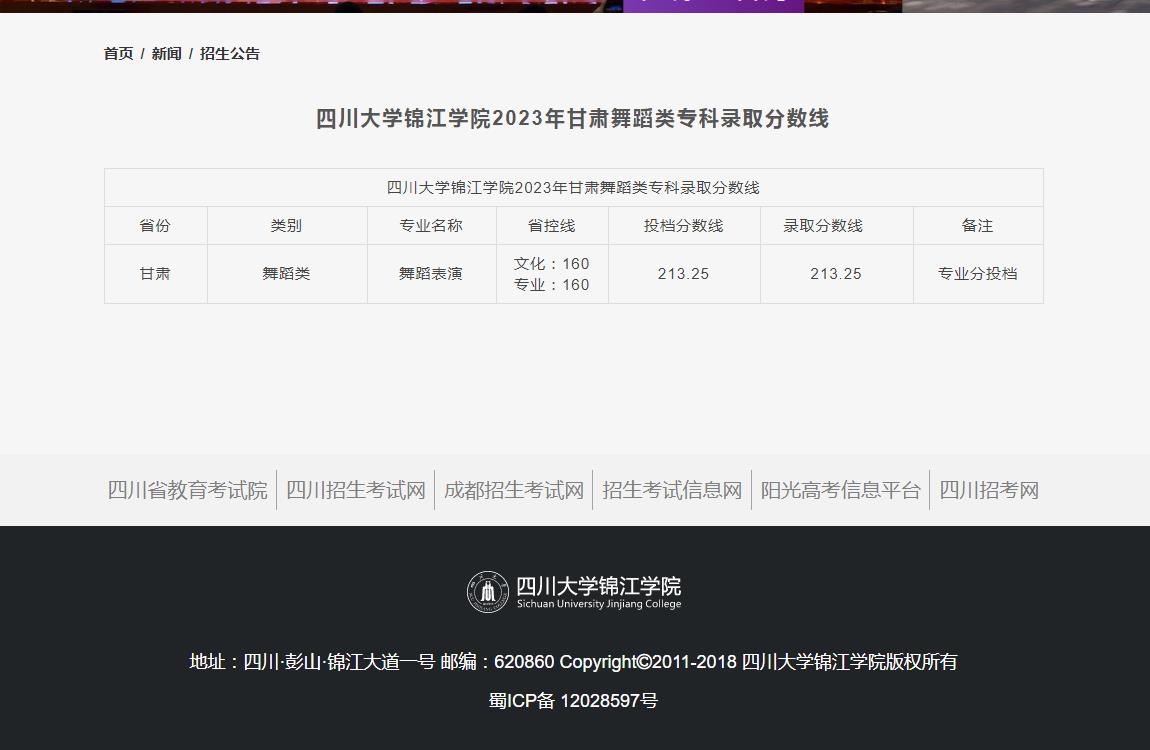Select the 专业分投档 remark cell

[978, 273]
